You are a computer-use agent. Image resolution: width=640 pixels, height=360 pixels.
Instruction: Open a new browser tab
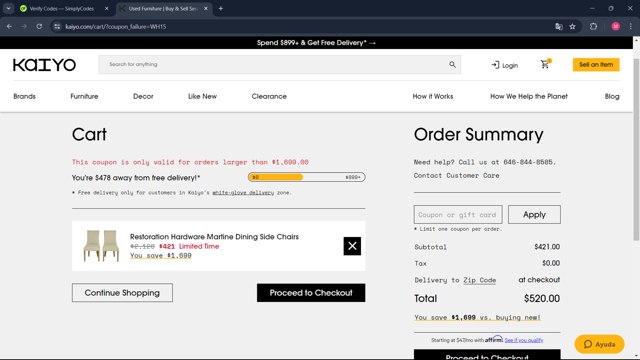(x=220, y=8)
